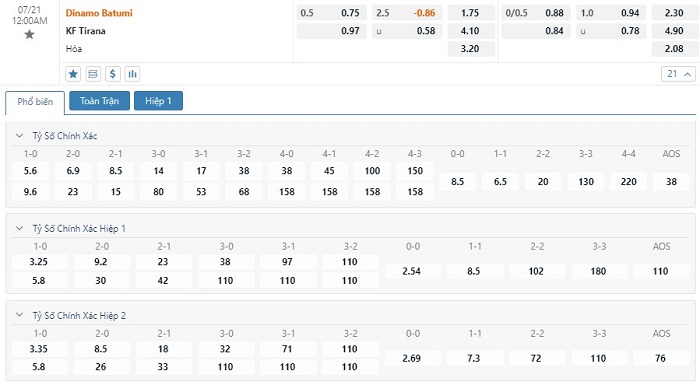Collapse the Tỷ Số Chính Xác section

[x=19, y=136]
